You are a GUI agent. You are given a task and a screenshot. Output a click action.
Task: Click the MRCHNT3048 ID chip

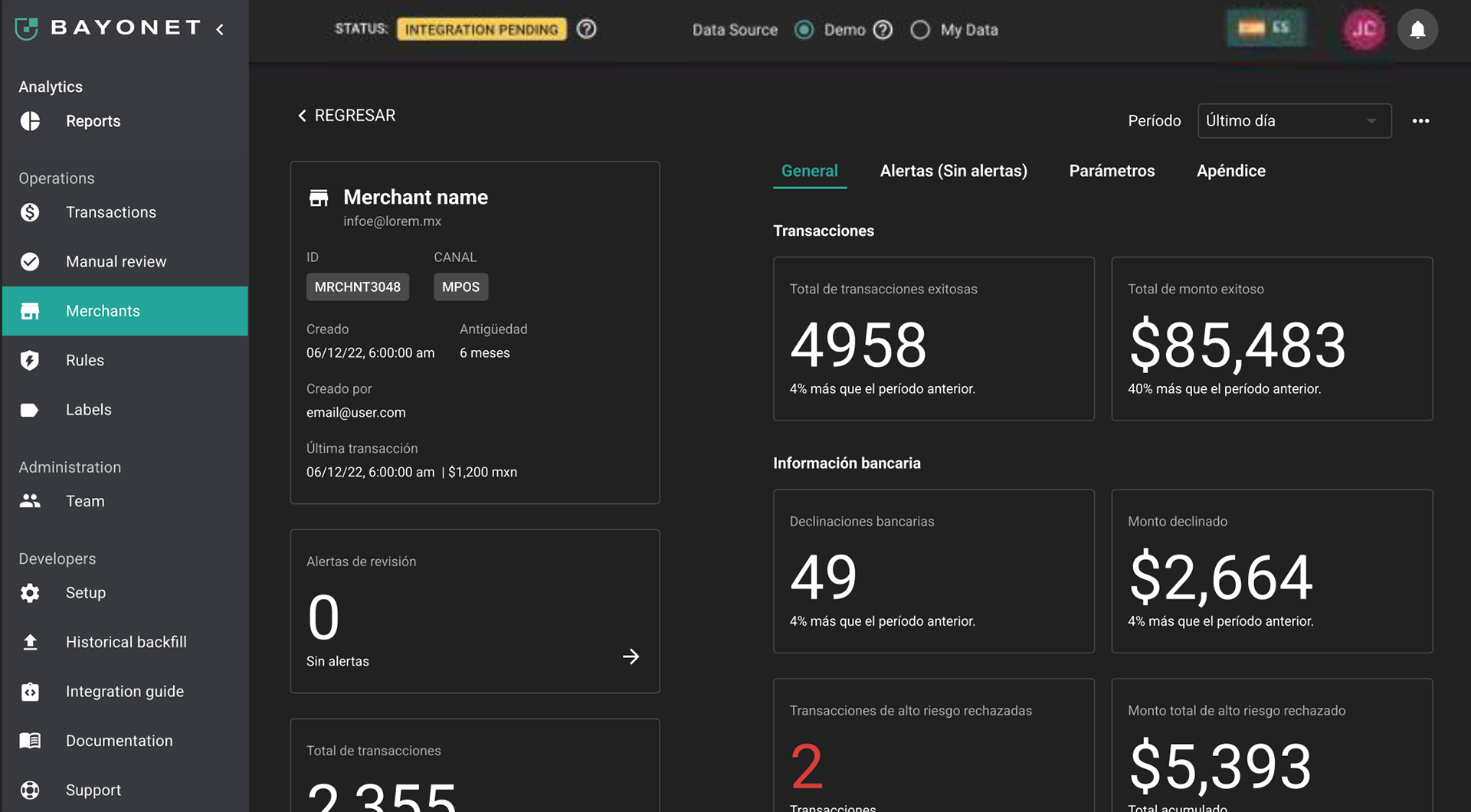358,287
